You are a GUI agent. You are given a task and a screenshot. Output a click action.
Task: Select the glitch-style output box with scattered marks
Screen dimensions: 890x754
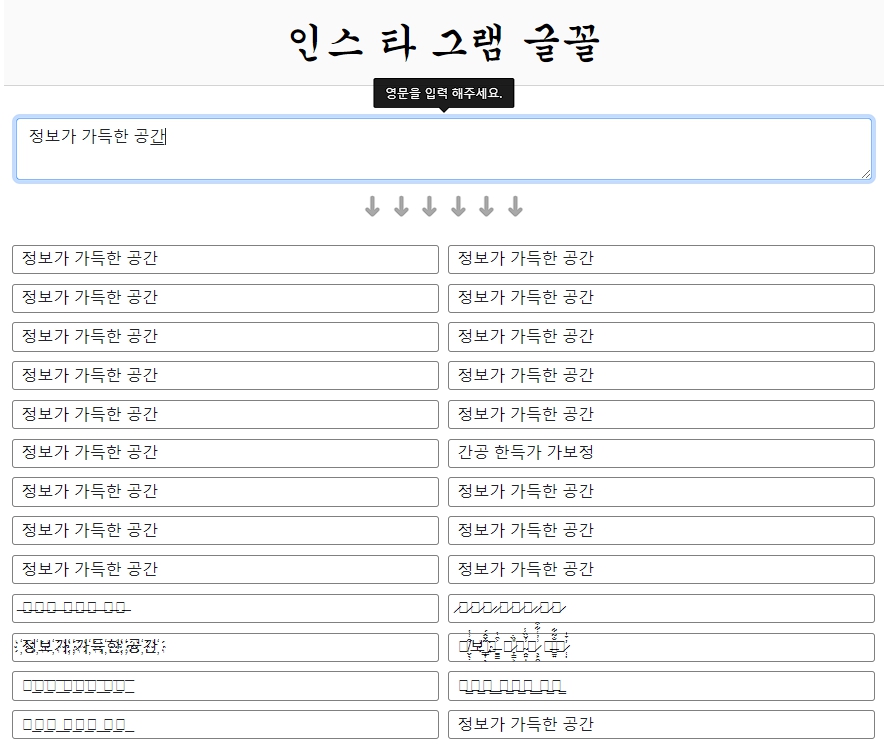tap(661, 647)
